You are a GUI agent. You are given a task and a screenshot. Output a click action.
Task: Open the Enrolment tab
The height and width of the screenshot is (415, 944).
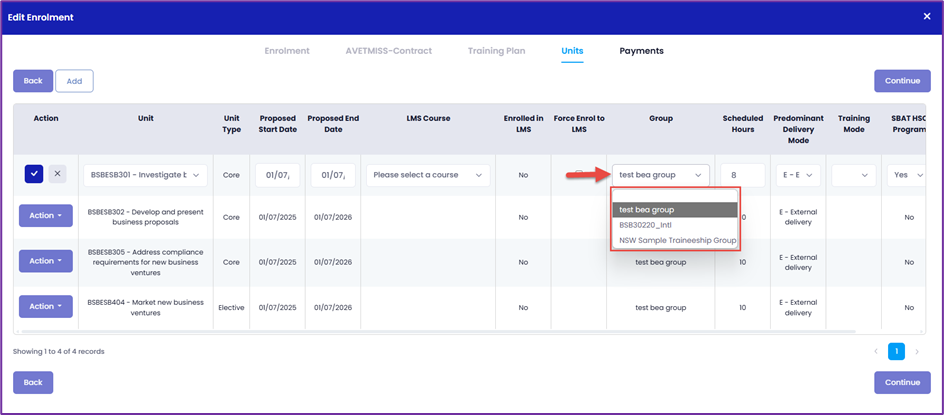click(x=287, y=51)
